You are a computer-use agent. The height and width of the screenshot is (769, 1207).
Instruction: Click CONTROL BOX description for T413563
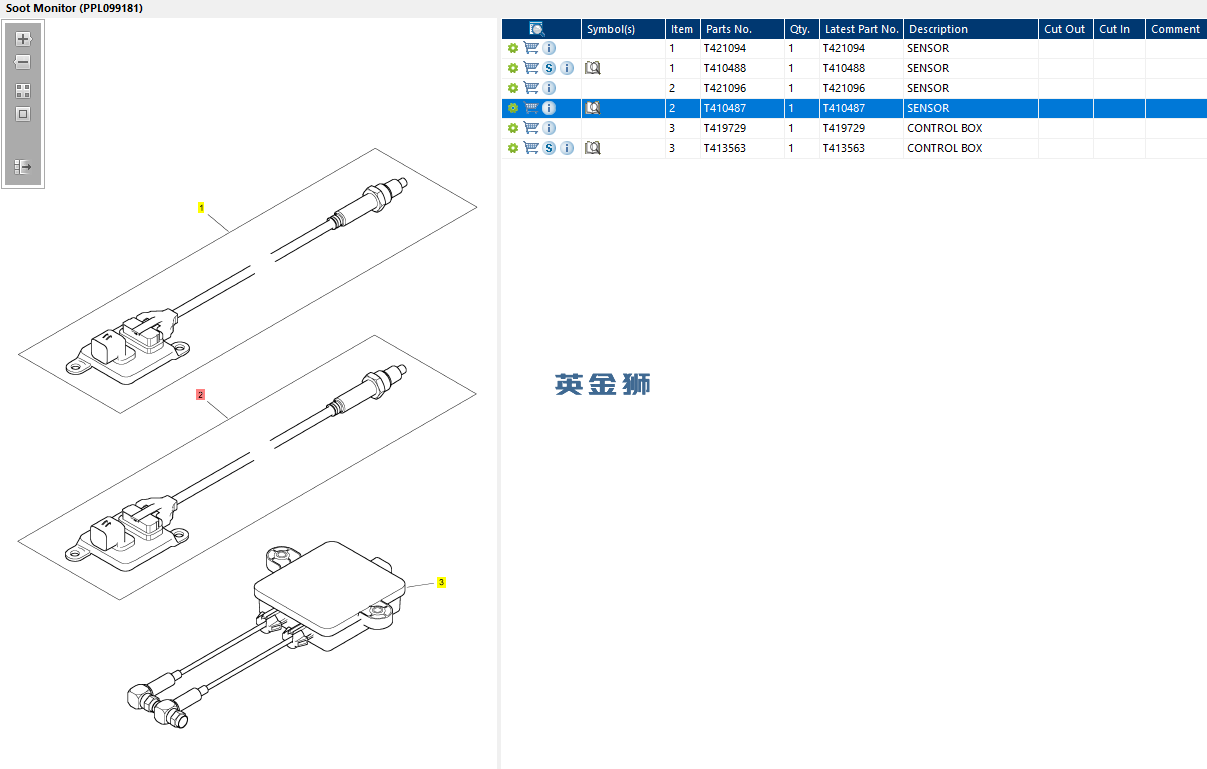tap(944, 148)
